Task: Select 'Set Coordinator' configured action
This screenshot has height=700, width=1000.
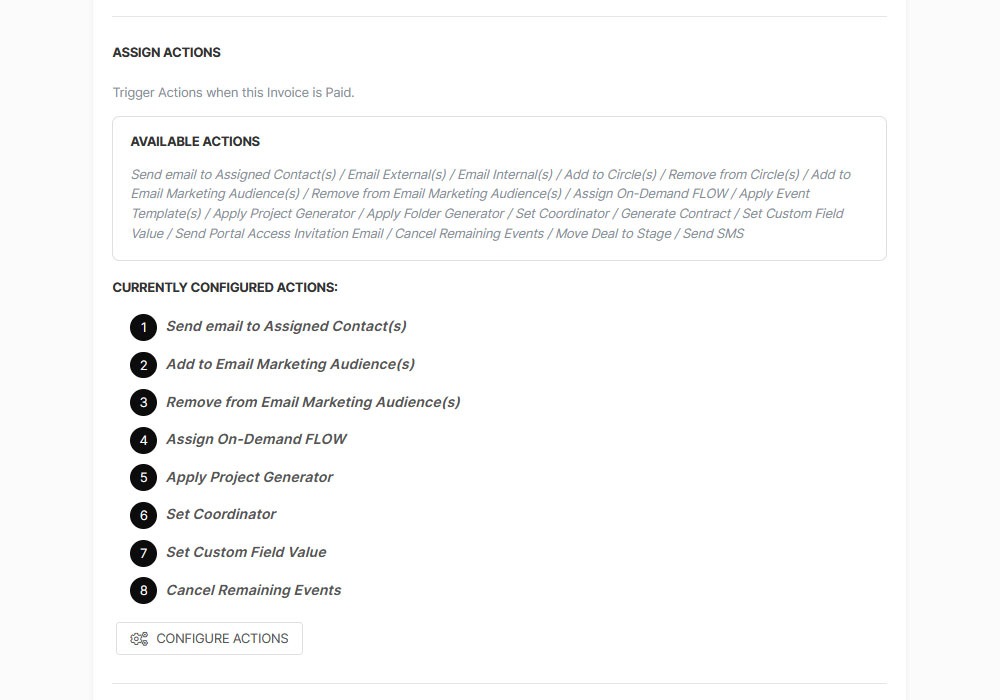Action: (221, 514)
